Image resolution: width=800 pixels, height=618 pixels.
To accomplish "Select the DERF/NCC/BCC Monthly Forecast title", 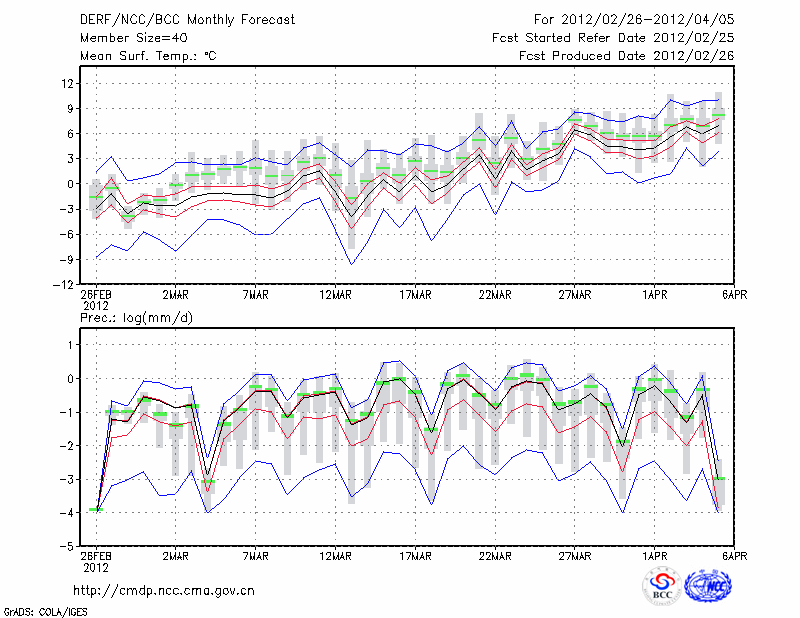I will point(170,20).
